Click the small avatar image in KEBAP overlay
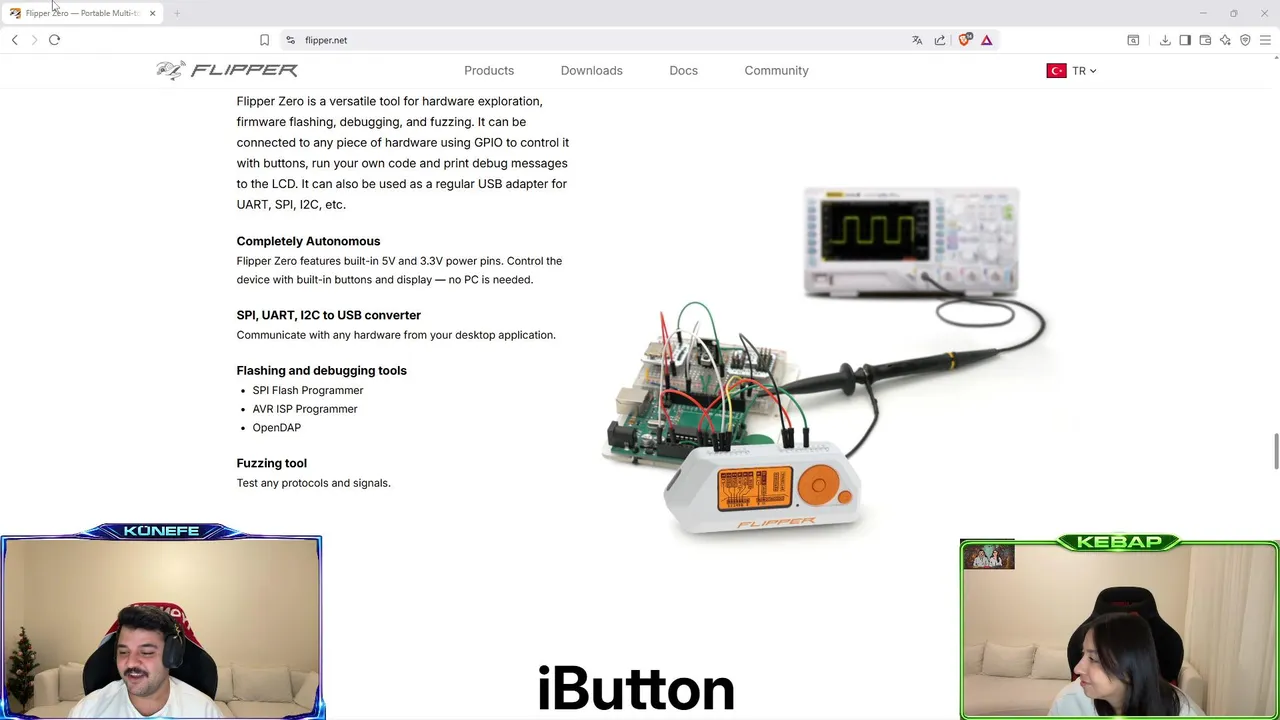The width and height of the screenshot is (1280, 720). click(x=988, y=556)
